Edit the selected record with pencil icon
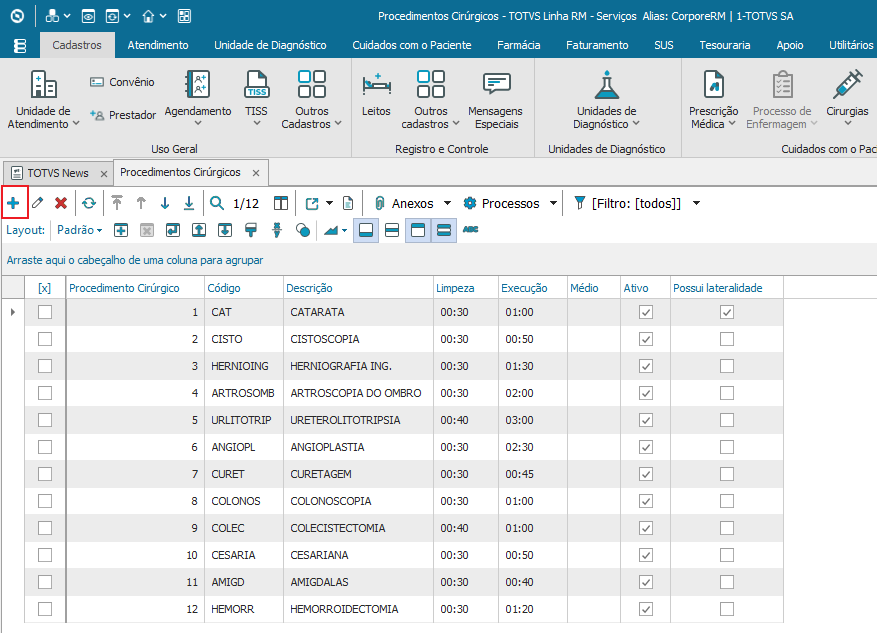This screenshot has height=633, width=877. pyautogui.click(x=37, y=203)
